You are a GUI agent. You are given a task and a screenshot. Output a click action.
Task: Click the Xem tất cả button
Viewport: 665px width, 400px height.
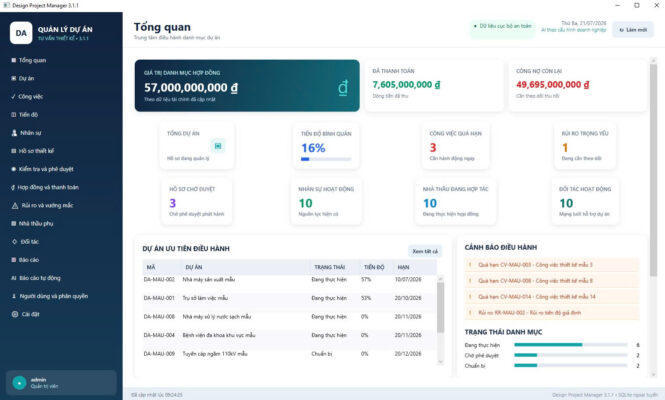pos(425,252)
